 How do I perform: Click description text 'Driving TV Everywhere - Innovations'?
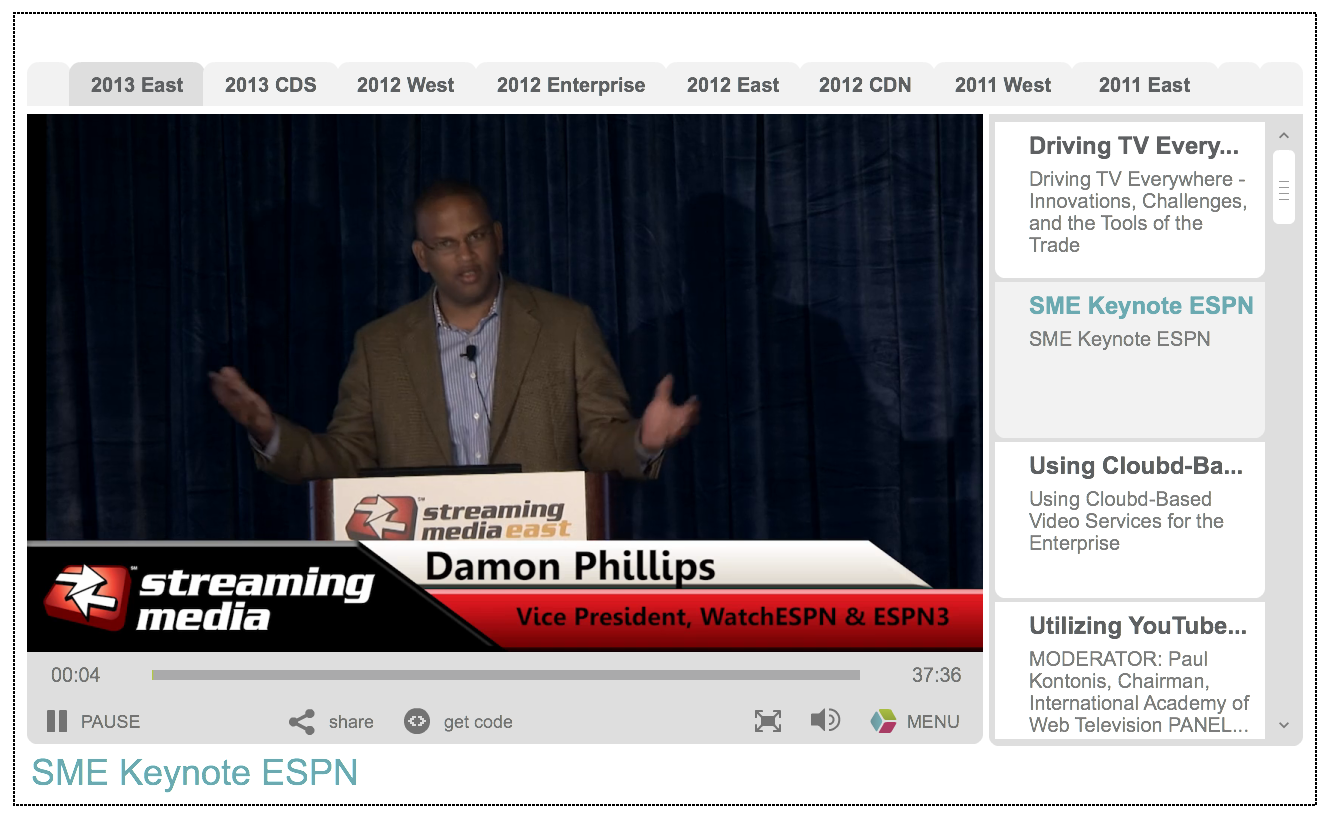pos(1138,212)
